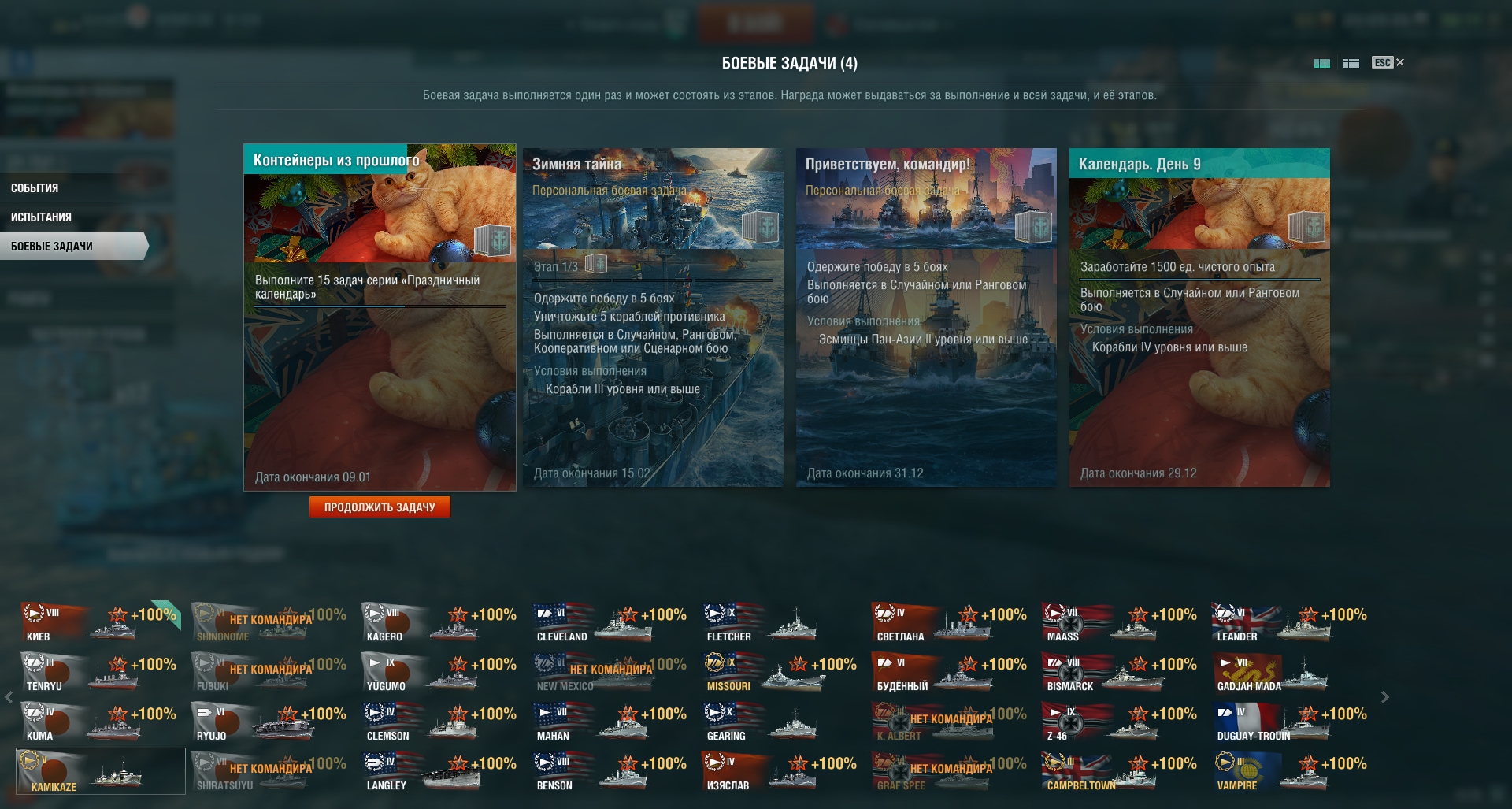Switch to large card view icon
Viewport: 1512px width, 809px height.
pos(1322,63)
